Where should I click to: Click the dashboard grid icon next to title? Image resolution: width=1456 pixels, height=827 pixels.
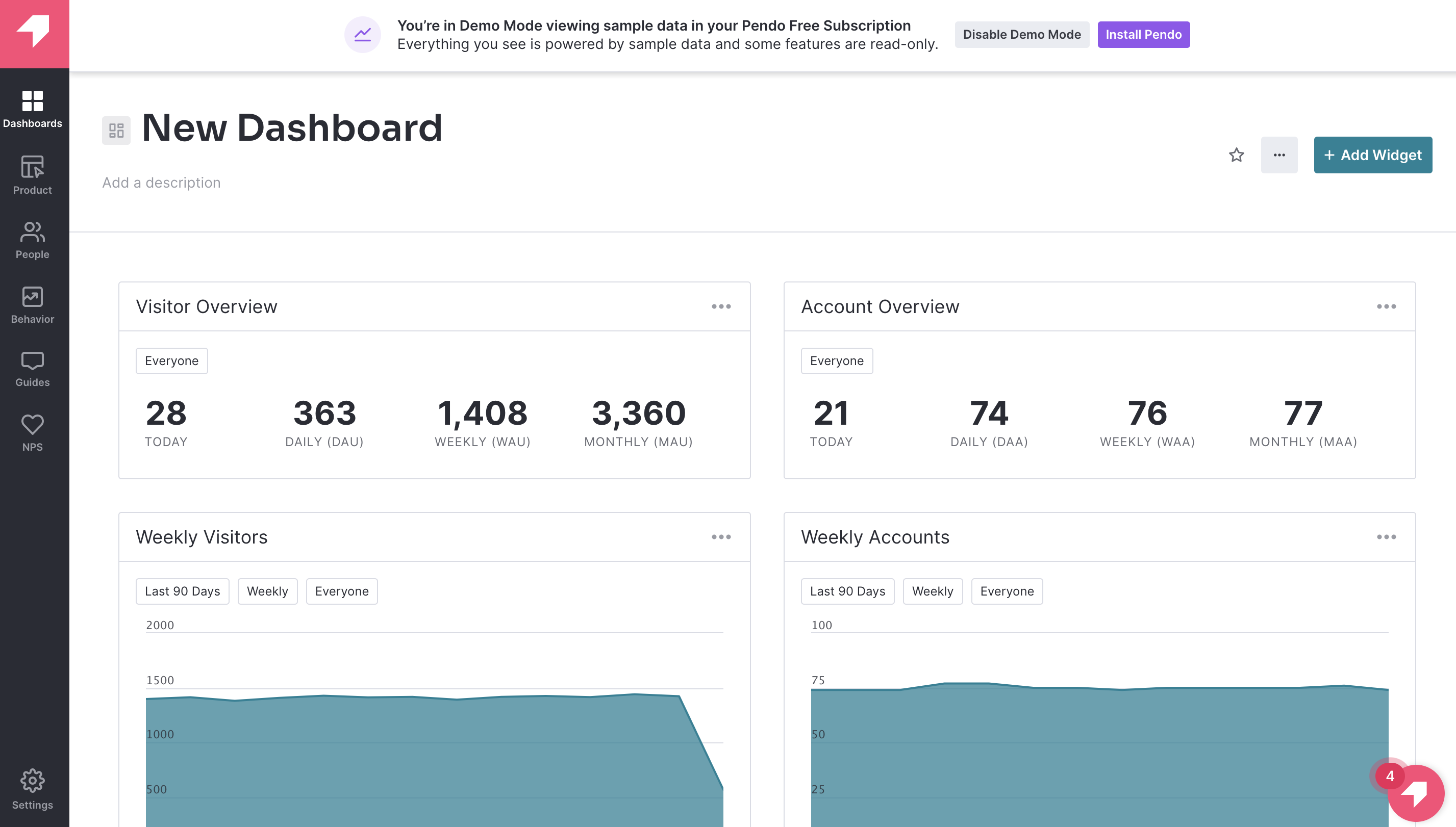point(116,128)
